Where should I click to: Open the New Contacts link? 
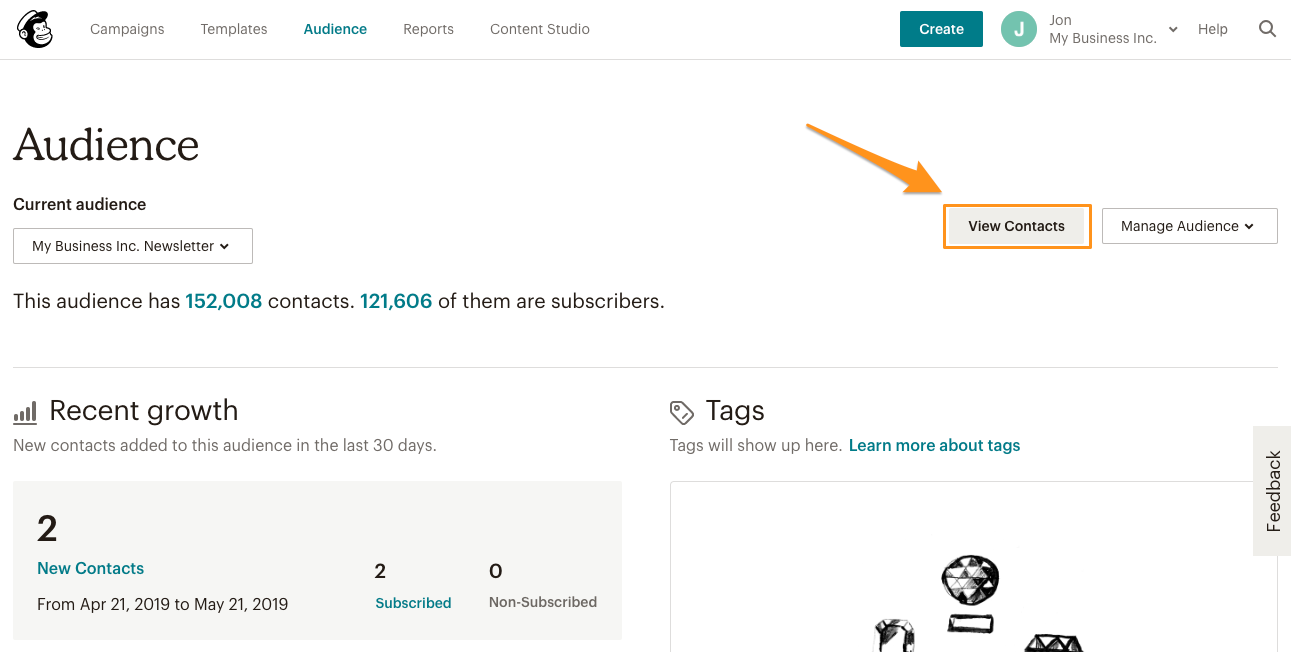pyautogui.click(x=90, y=568)
